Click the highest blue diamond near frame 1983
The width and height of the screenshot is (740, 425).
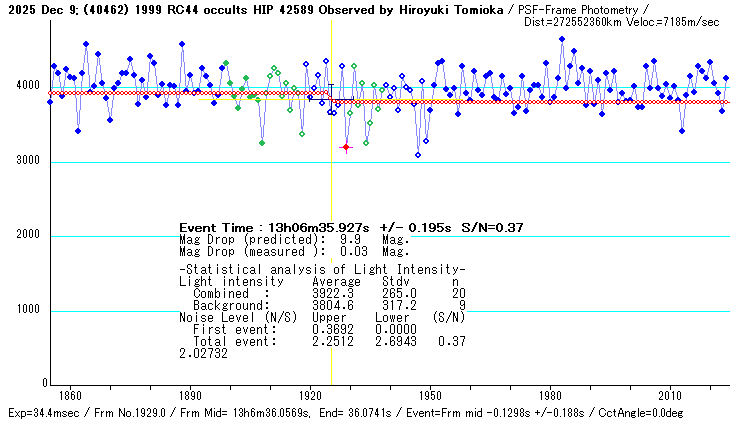click(x=562, y=39)
